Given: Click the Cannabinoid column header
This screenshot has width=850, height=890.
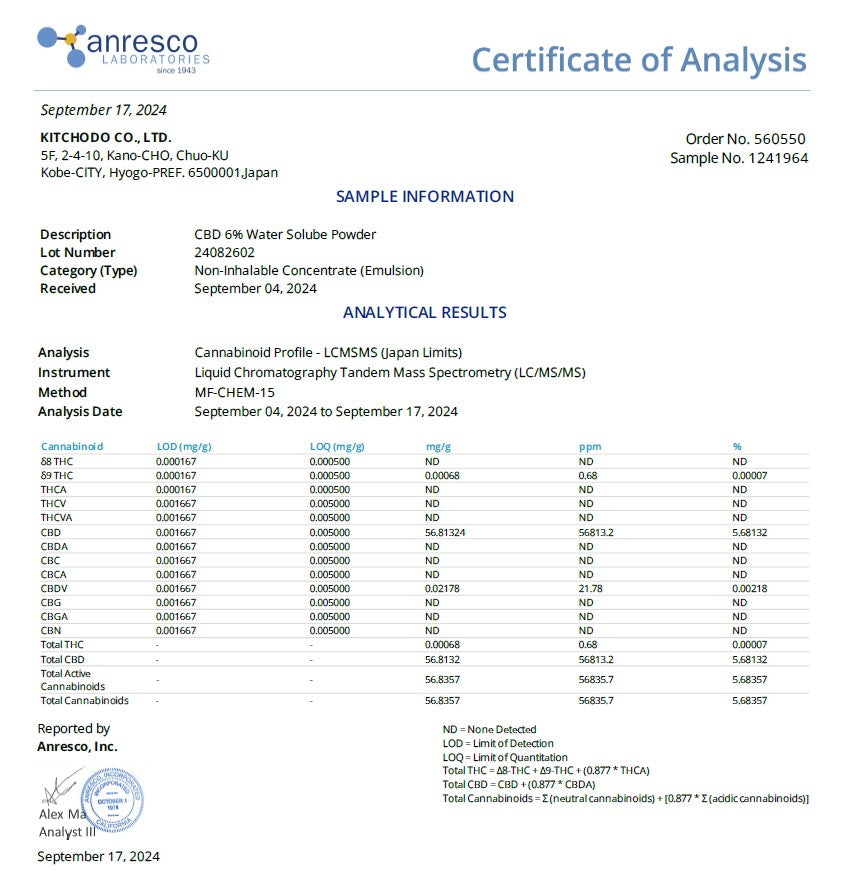Looking at the screenshot, I should click(72, 447).
